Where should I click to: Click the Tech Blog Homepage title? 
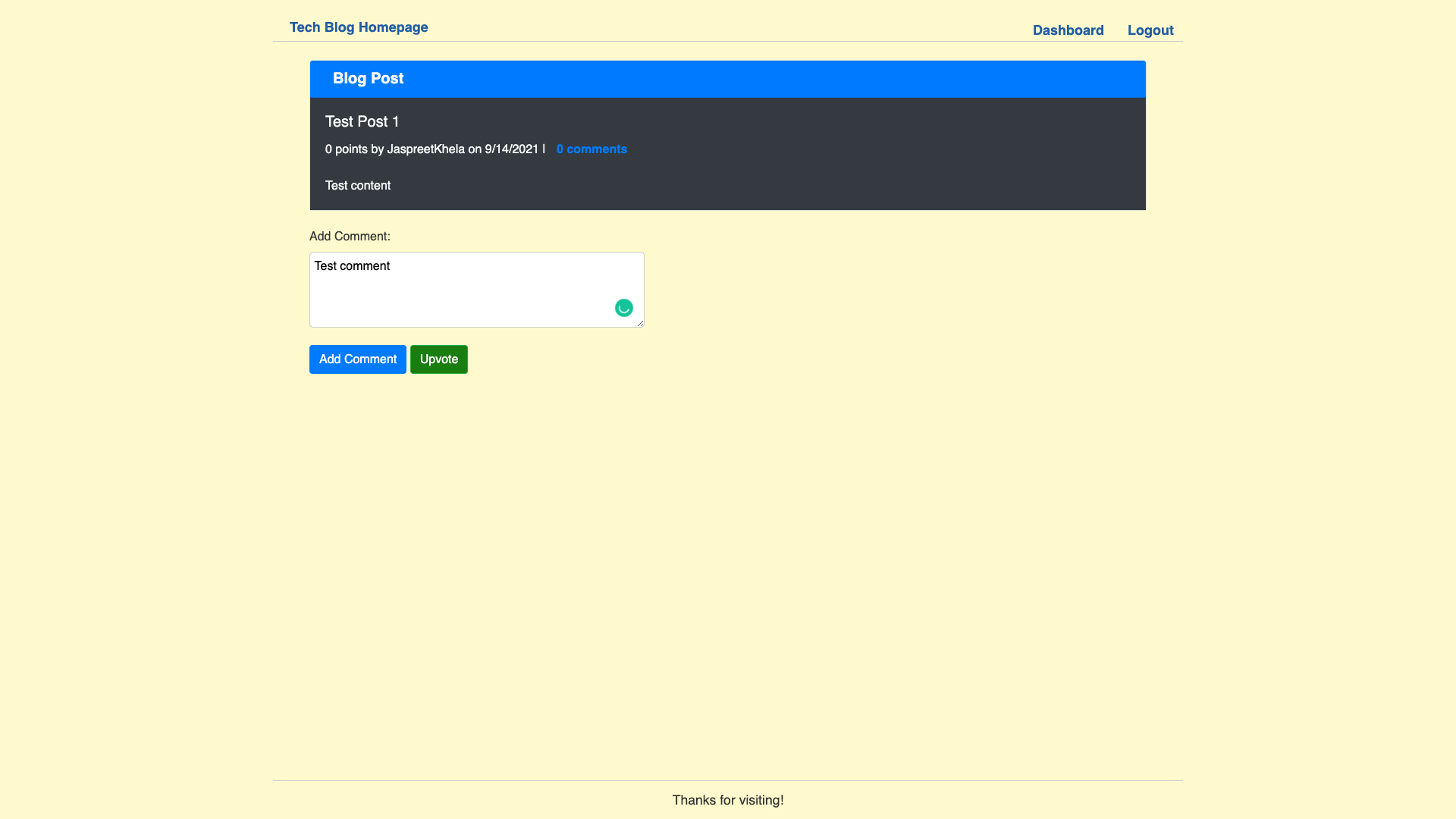(358, 27)
